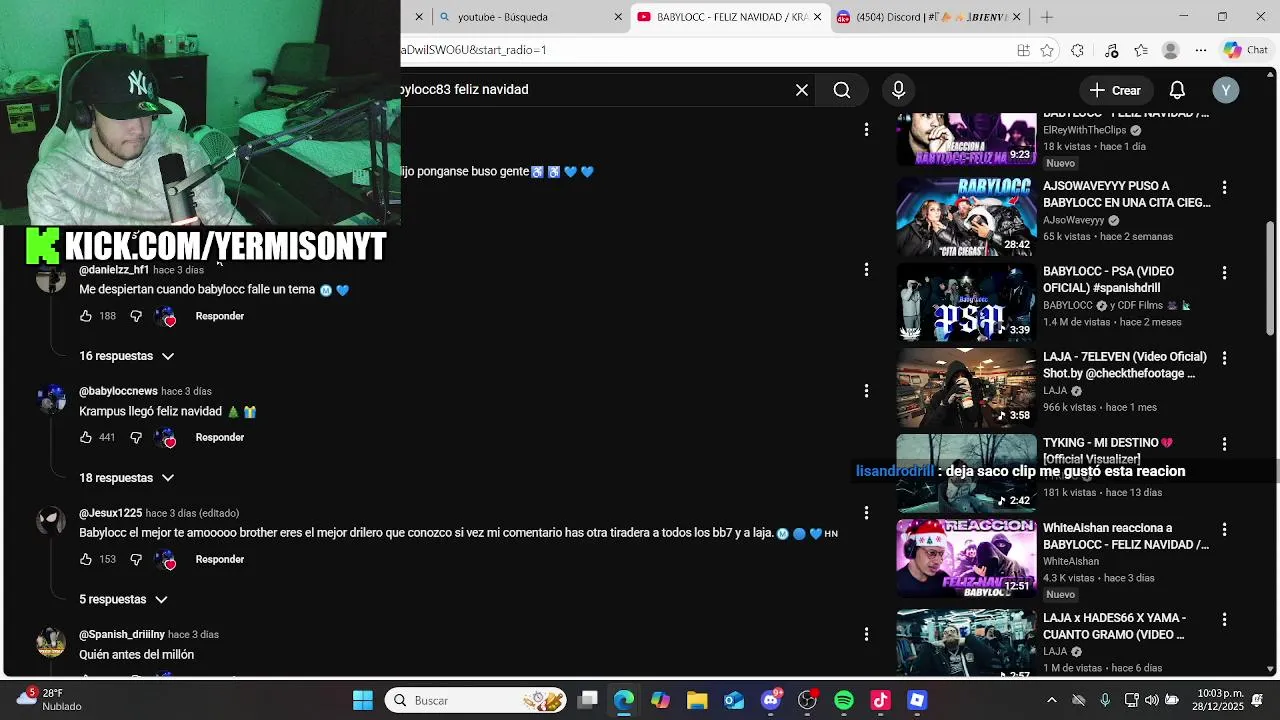Image resolution: width=1280 pixels, height=720 pixels.
Task: Expand 5 respuestas under Jesux1225
Action: 123,599
